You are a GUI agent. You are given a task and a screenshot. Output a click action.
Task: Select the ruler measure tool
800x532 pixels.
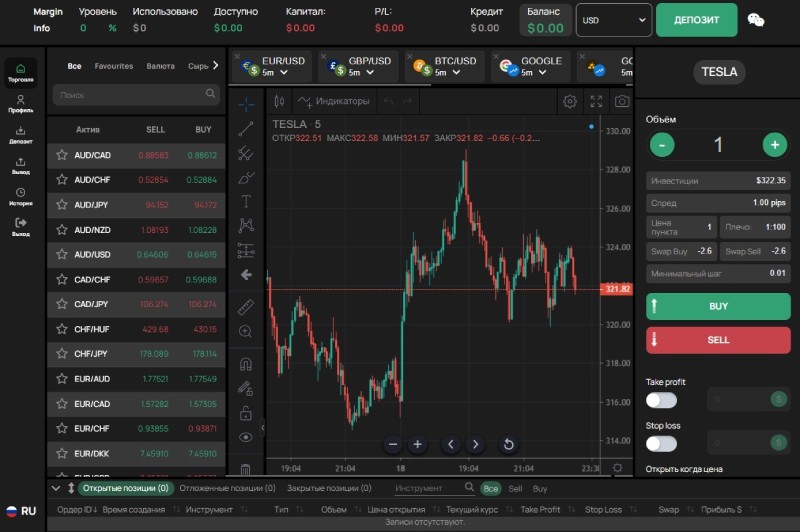click(x=246, y=307)
